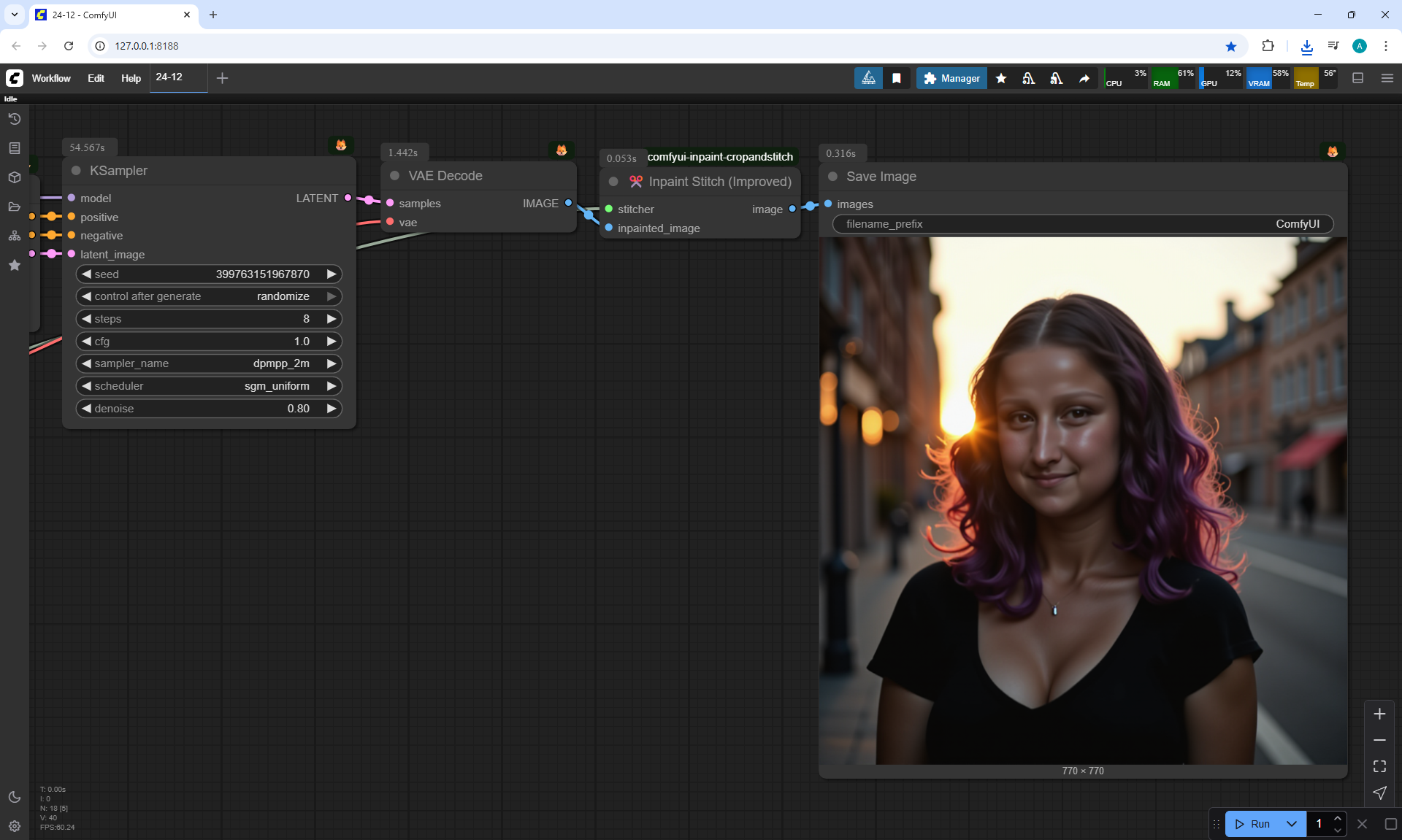Open Run button dropdown arrow
This screenshot has height=840, width=1402.
(x=1291, y=824)
